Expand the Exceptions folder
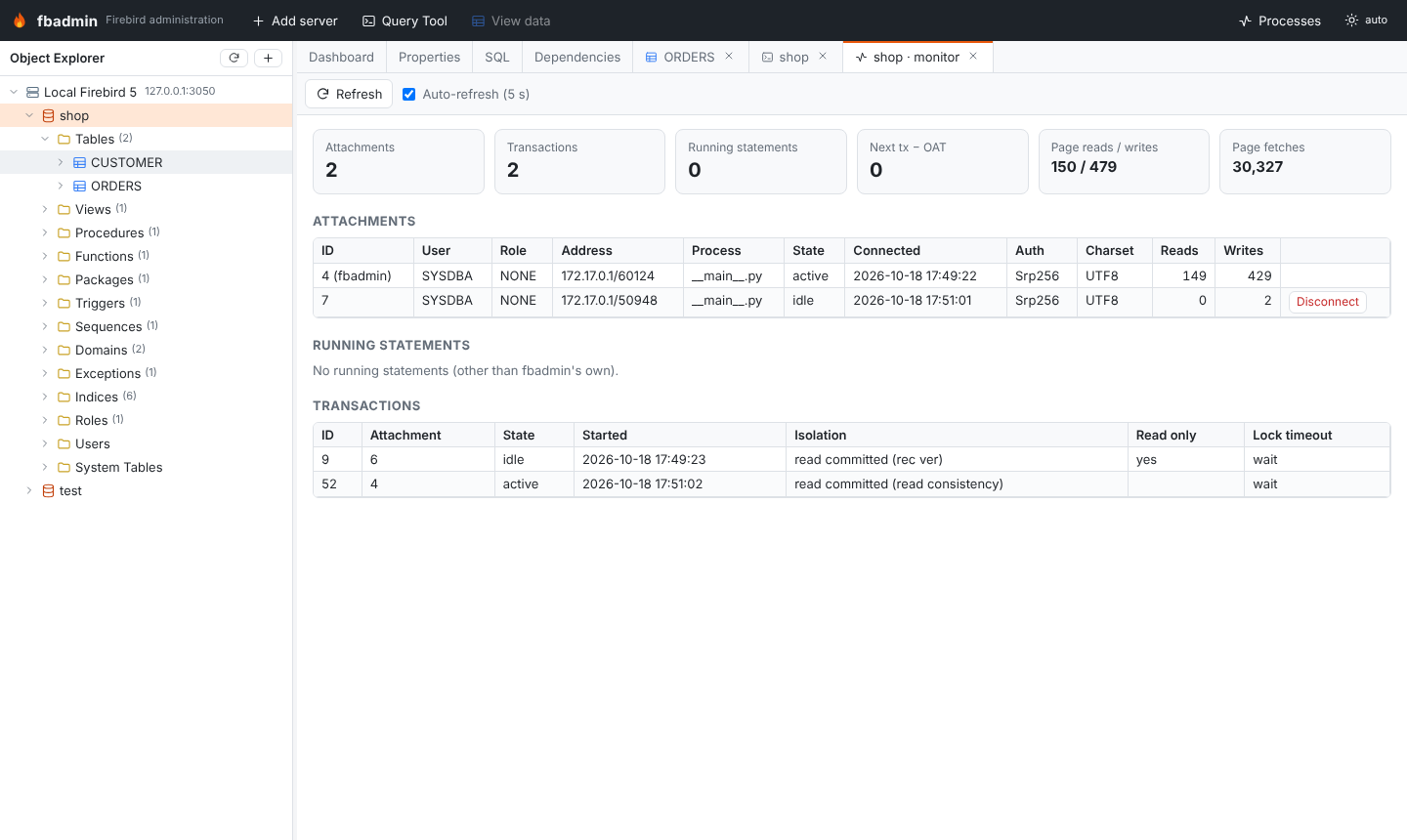This screenshot has height=840, width=1407. 45,373
